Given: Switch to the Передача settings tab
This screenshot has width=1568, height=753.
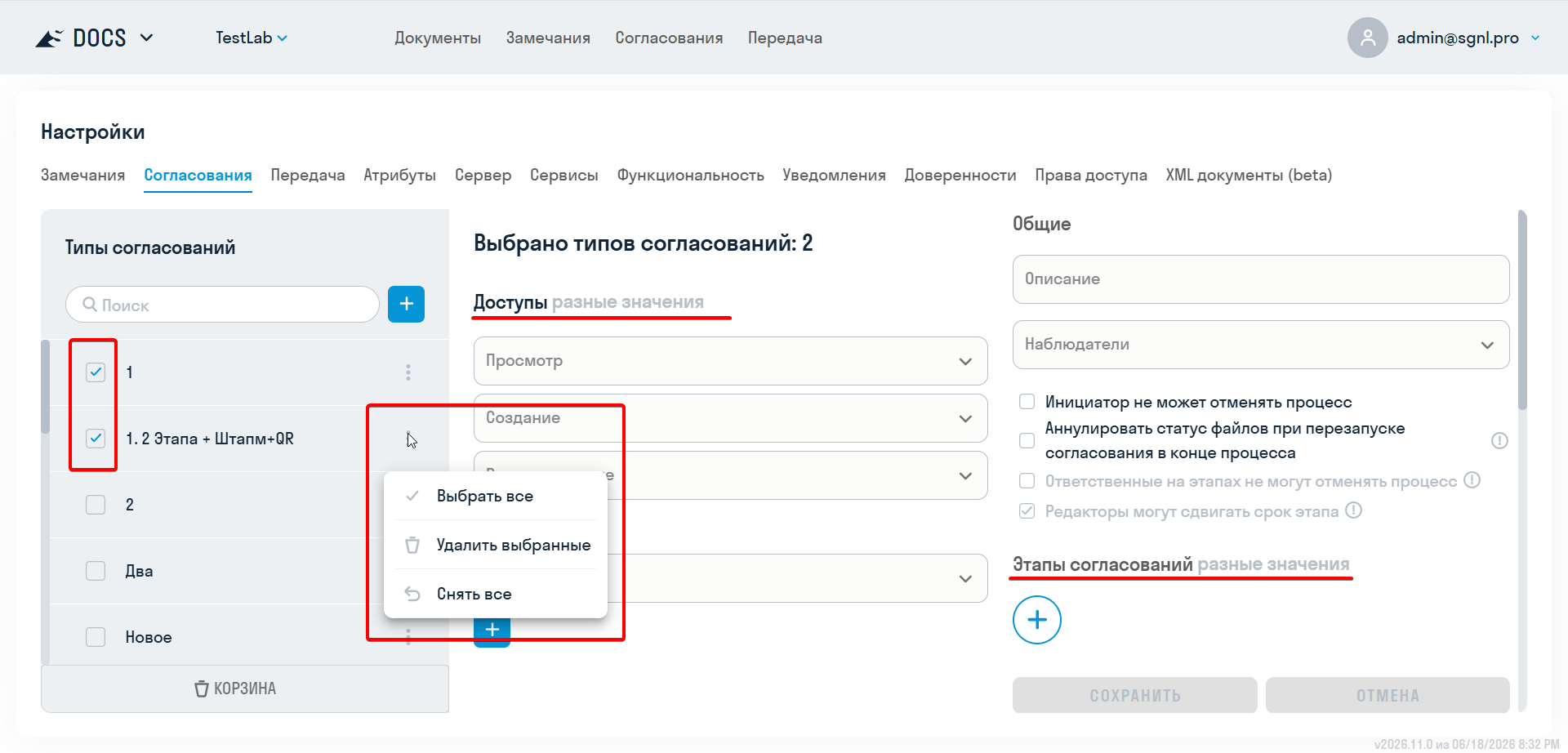Looking at the screenshot, I should (x=308, y=175).
